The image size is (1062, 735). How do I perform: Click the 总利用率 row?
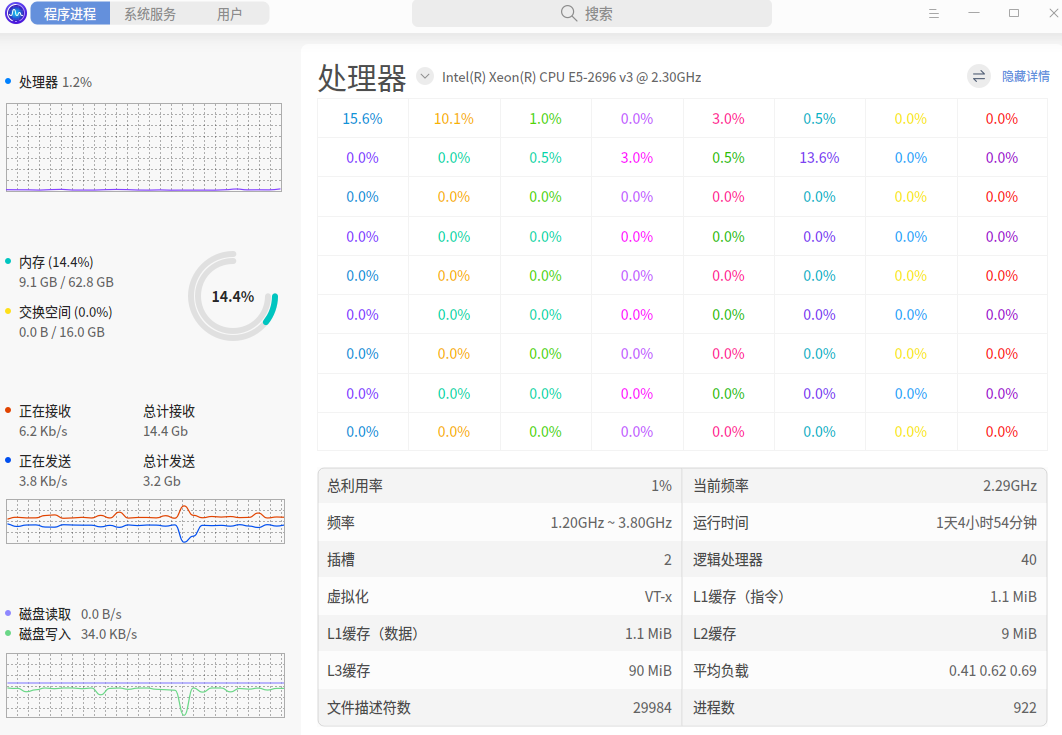500,486
